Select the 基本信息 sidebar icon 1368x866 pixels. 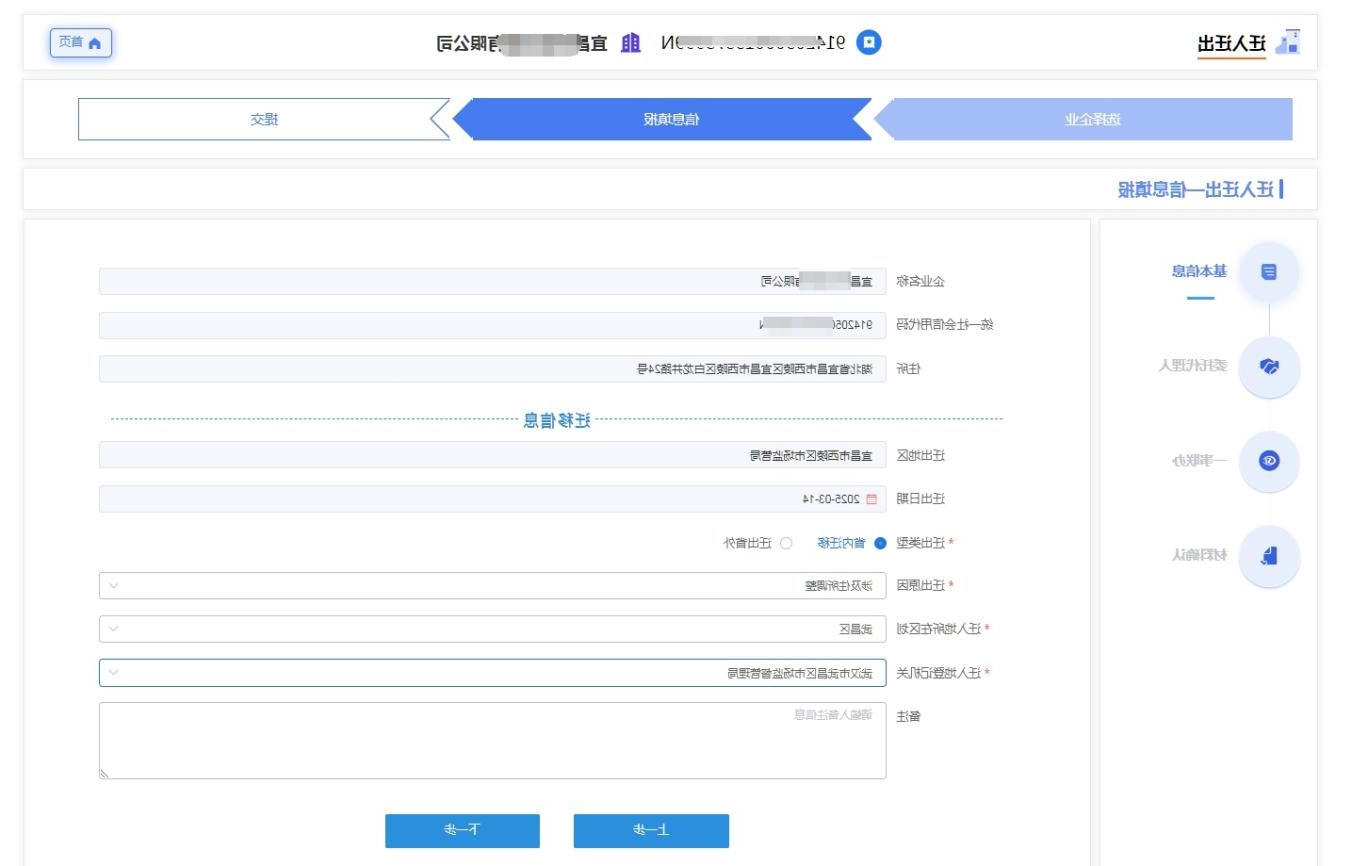1269,271
